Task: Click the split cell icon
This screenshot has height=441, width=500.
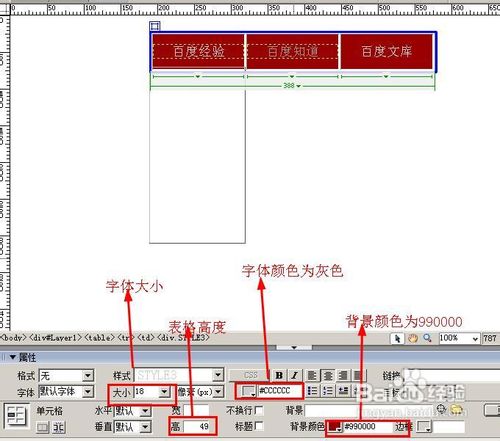Action: click(x=59, y=427)
